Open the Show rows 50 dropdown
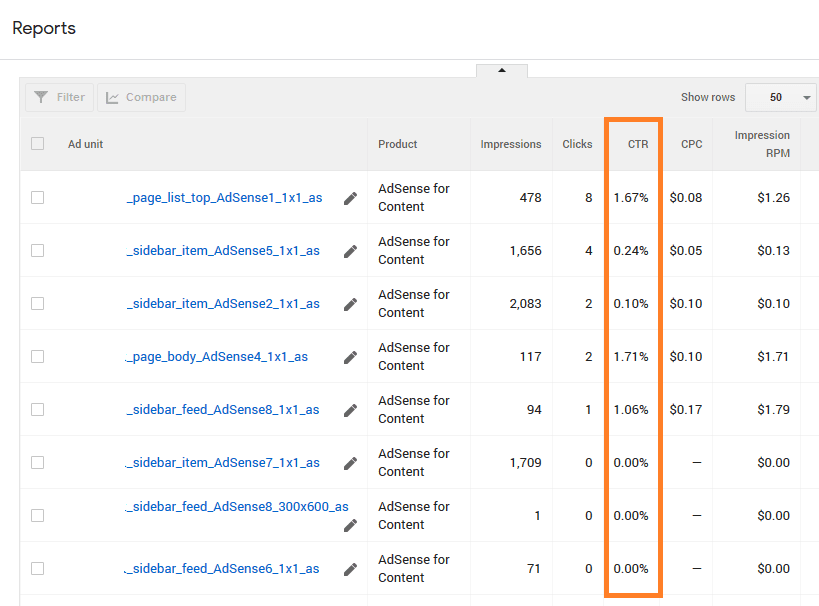This screenshot has width=819, height=606. 781,97
